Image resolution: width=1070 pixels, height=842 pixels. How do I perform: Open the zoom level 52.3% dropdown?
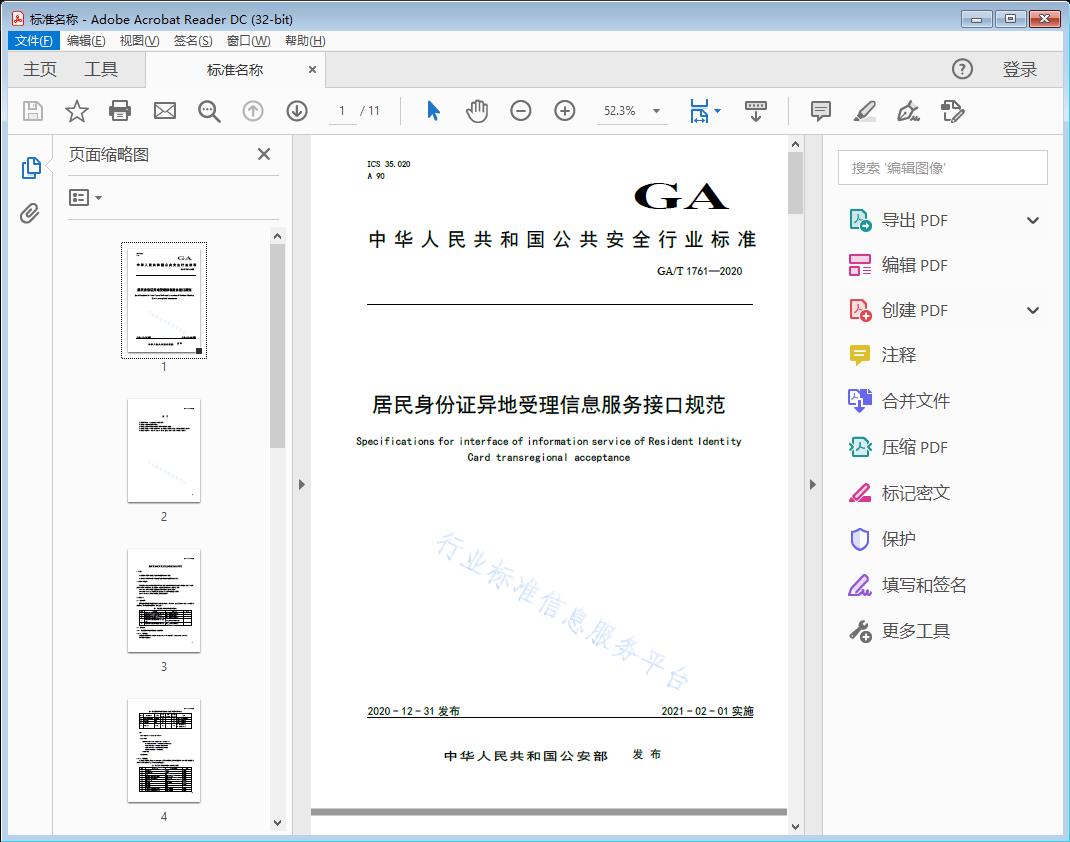tap(655, 111)
